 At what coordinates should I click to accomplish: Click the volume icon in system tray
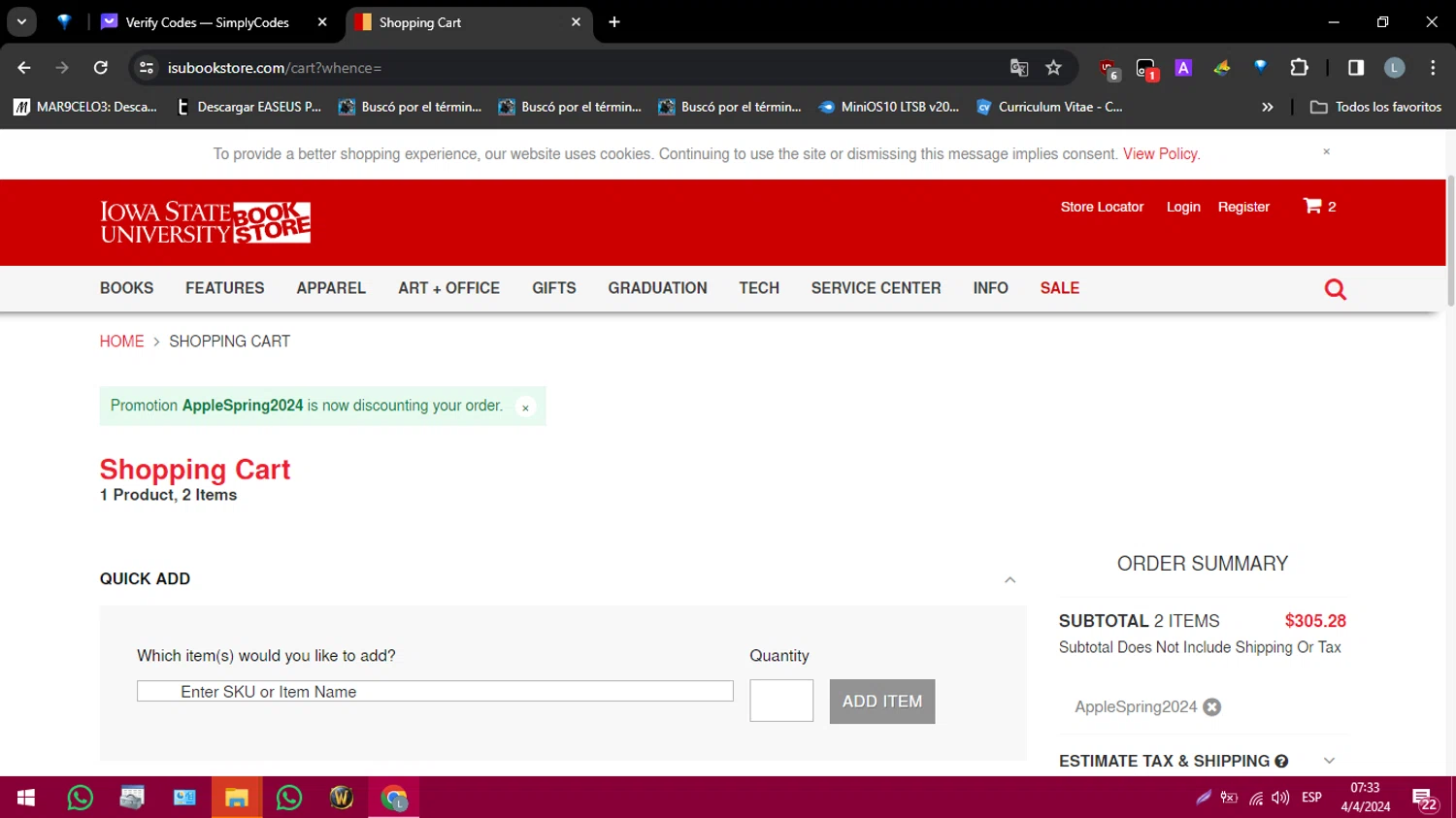[x=1280, y=798]
